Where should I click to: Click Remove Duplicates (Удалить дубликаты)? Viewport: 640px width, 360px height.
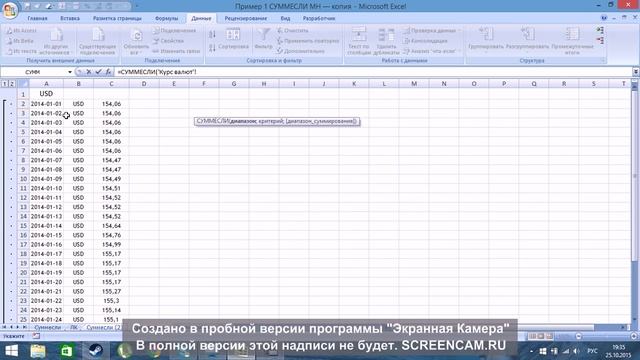point(386,42)
